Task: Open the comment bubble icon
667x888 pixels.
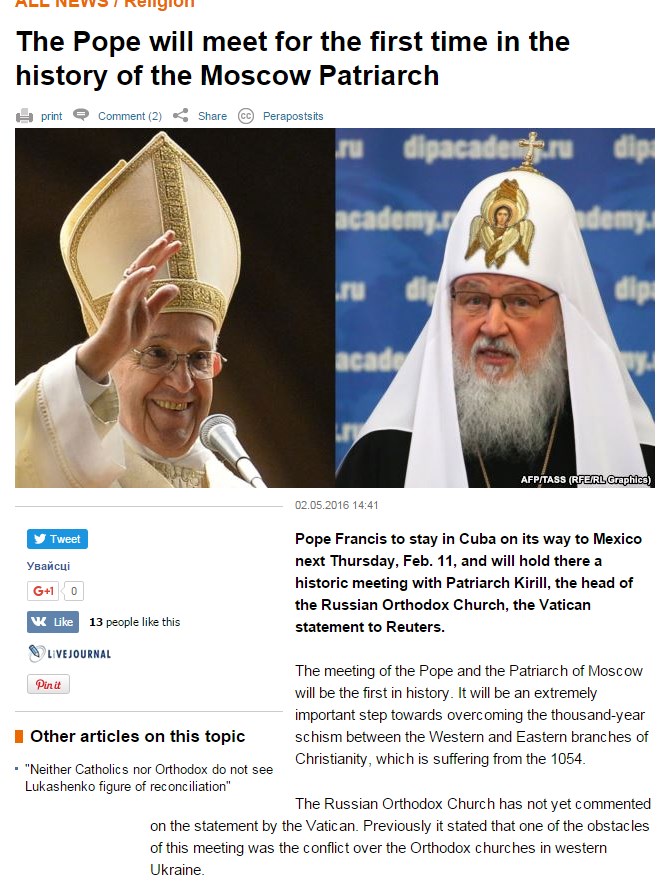Action: click(82, 115)
